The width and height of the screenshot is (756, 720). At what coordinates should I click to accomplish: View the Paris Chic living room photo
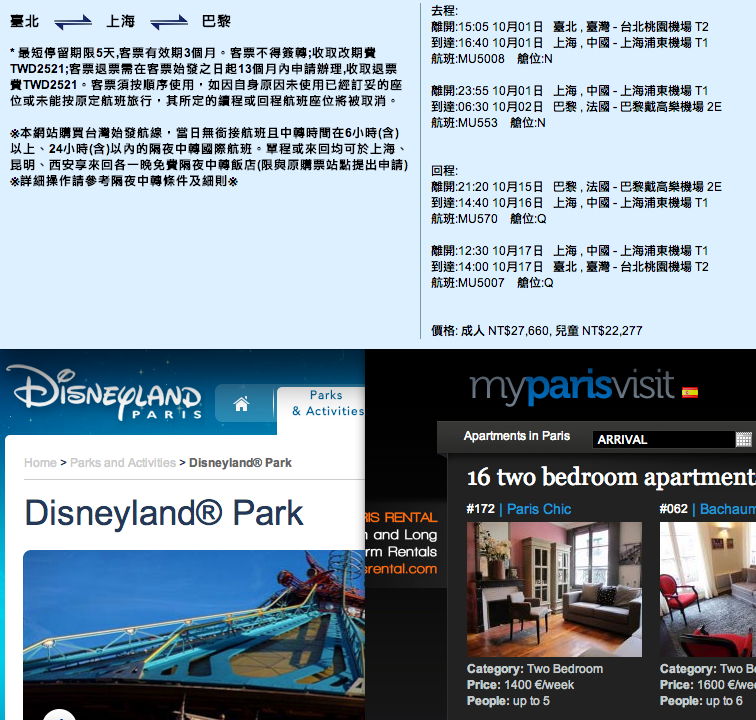(x=554, y=589)
